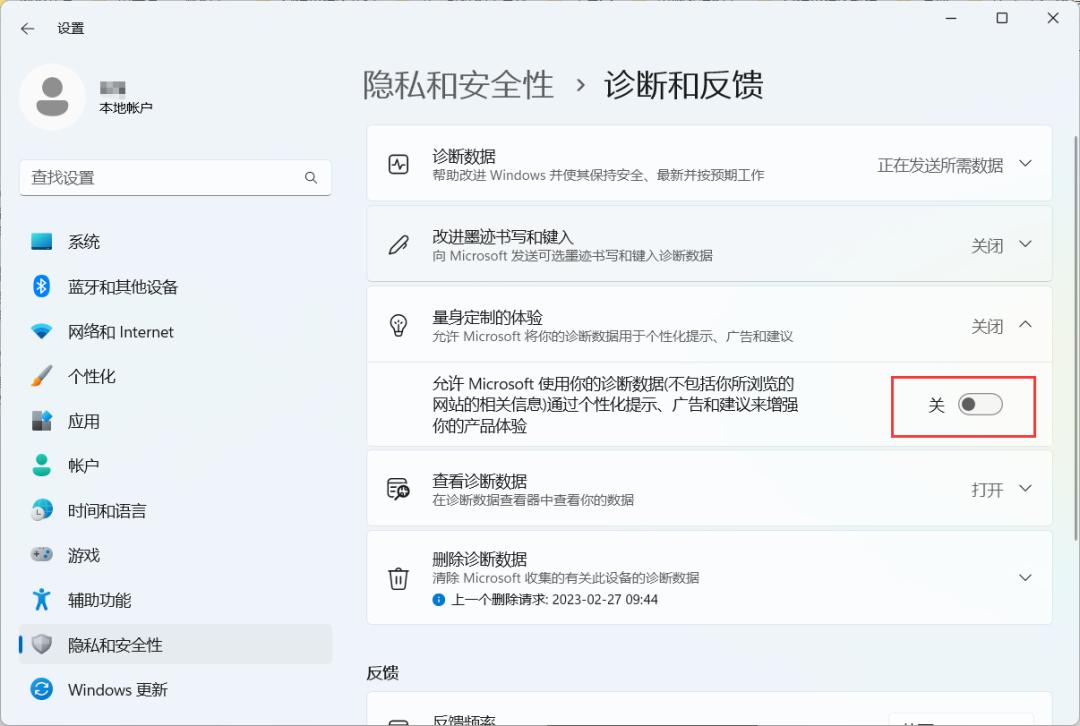Screen dimensions: 1080x726
Task: Click the Bluetooth icon in sidebar
Action: point(41,286)
